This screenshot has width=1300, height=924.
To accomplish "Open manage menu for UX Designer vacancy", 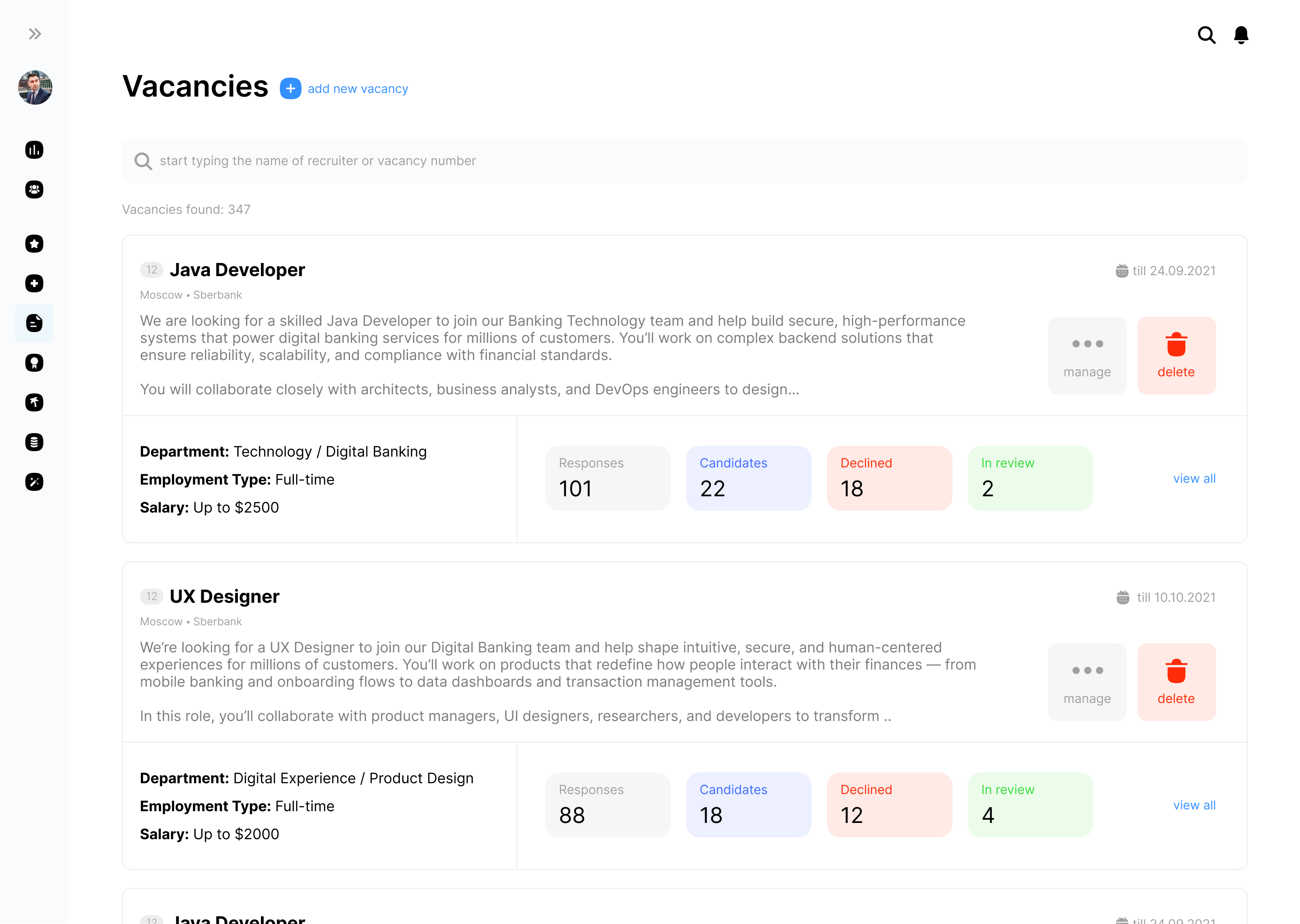I will tap(1086, 682).
